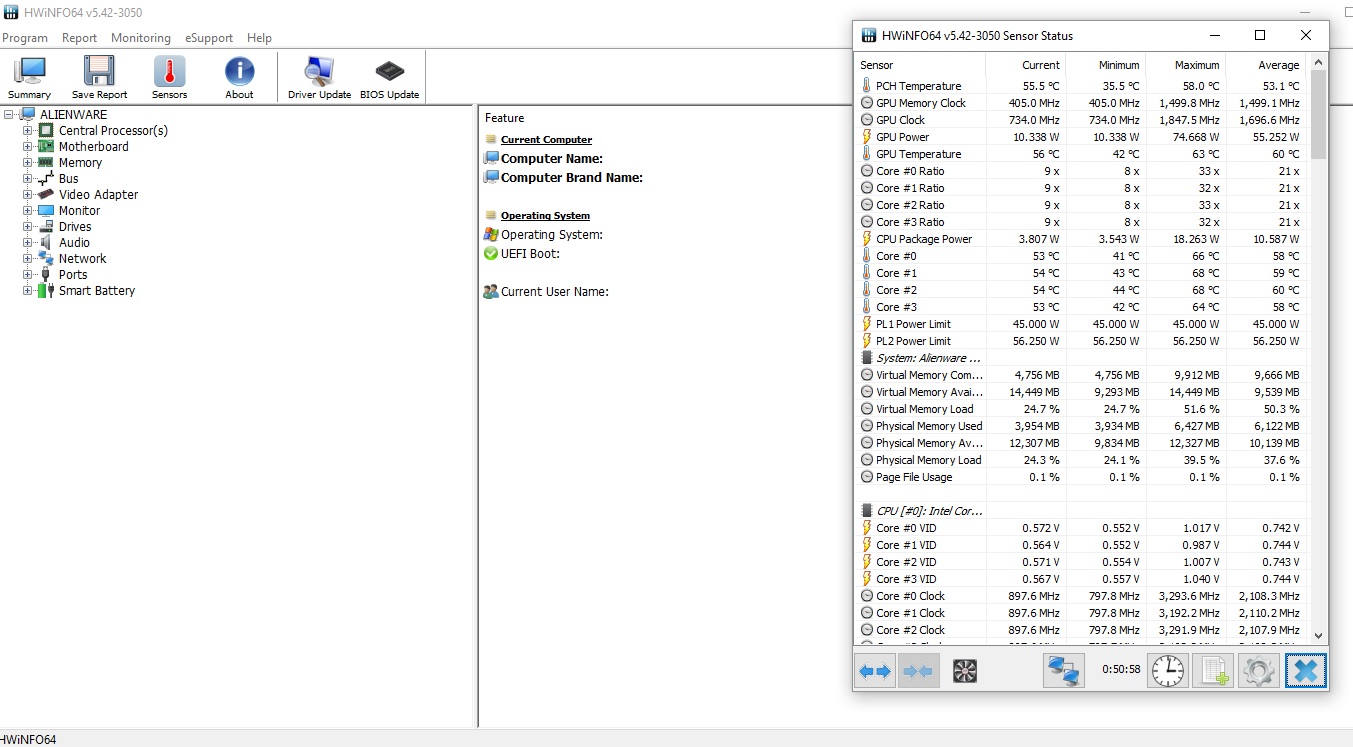
Task: Select the Audio tree item
Action: coord(74,242)
